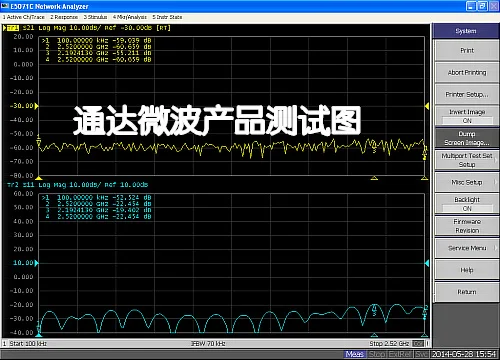This screenshot has width=500, height=360.
Task: Click Tr1 right-side reference position triangle
Action: coord(427,106)
